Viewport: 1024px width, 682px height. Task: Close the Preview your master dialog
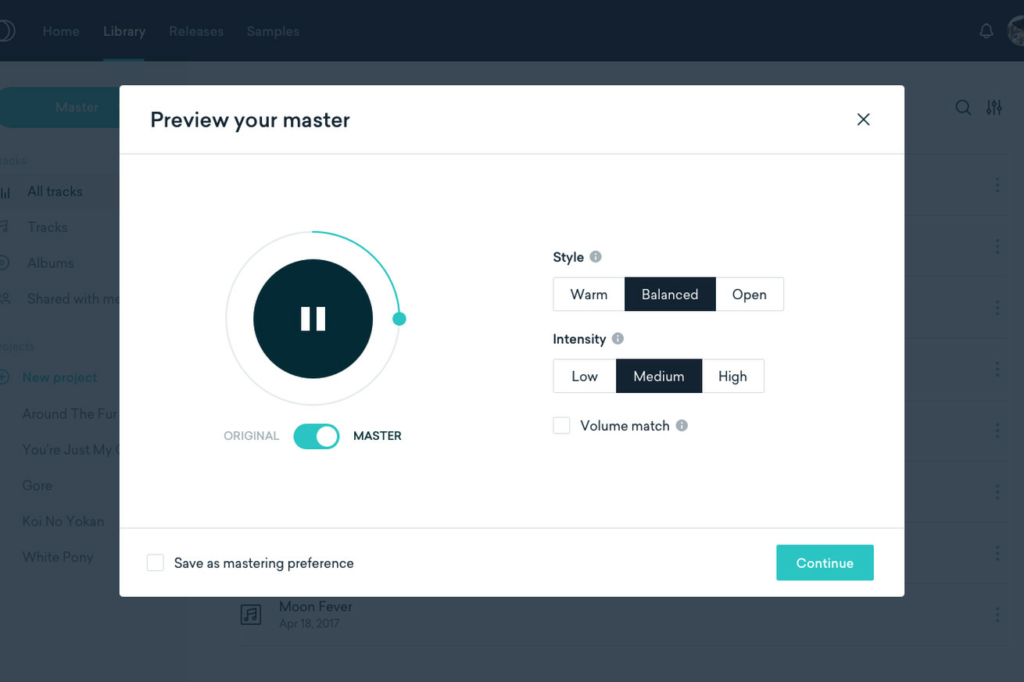coord(863,120)
